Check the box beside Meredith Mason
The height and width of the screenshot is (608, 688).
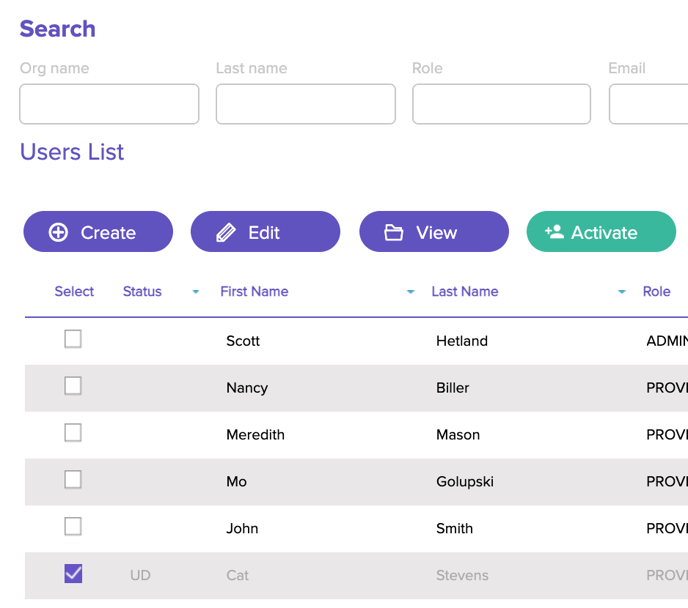73,433
